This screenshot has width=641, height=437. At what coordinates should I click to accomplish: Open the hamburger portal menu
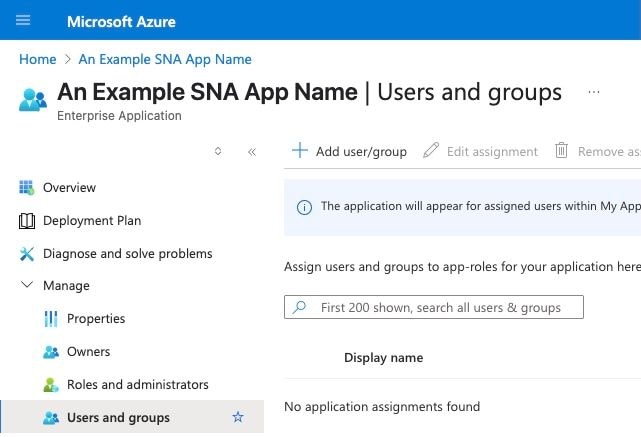pyautogui.click(x=23, y=20)
